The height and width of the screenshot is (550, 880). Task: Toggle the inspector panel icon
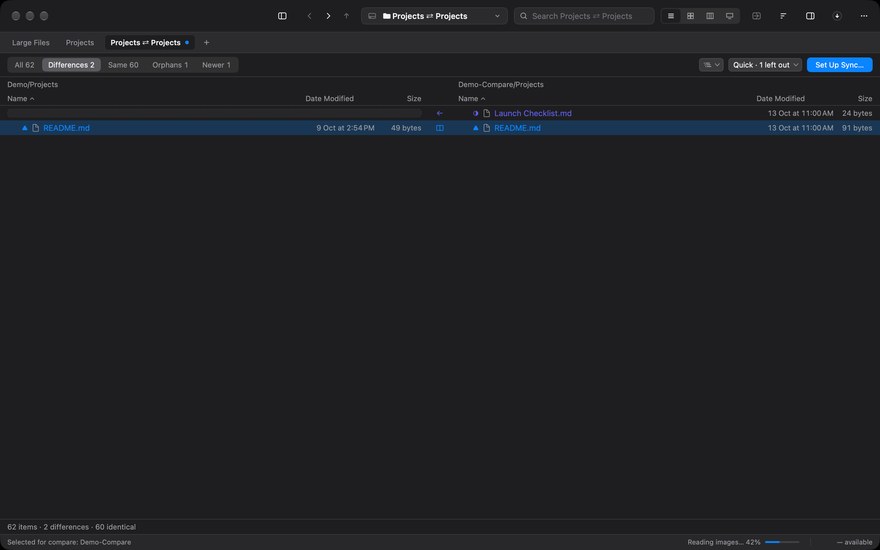pyautogui.click(x=810, y=16)
